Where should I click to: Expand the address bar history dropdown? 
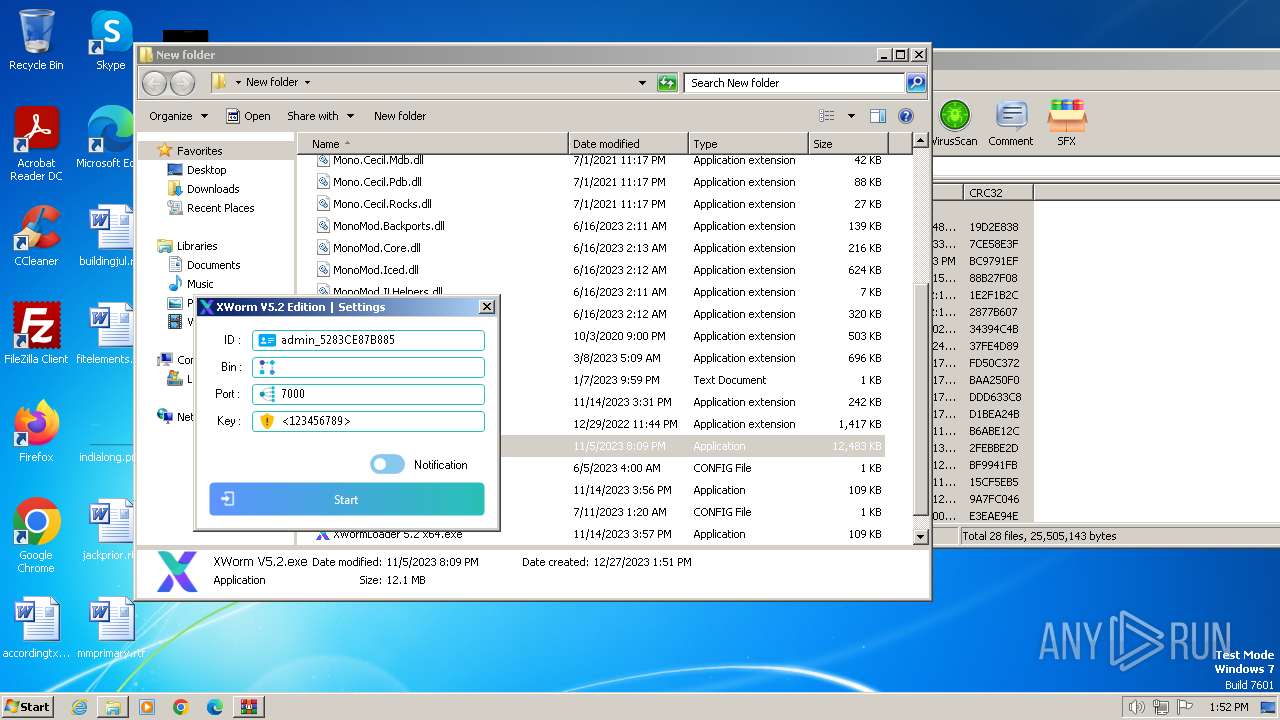pos(642,83)
